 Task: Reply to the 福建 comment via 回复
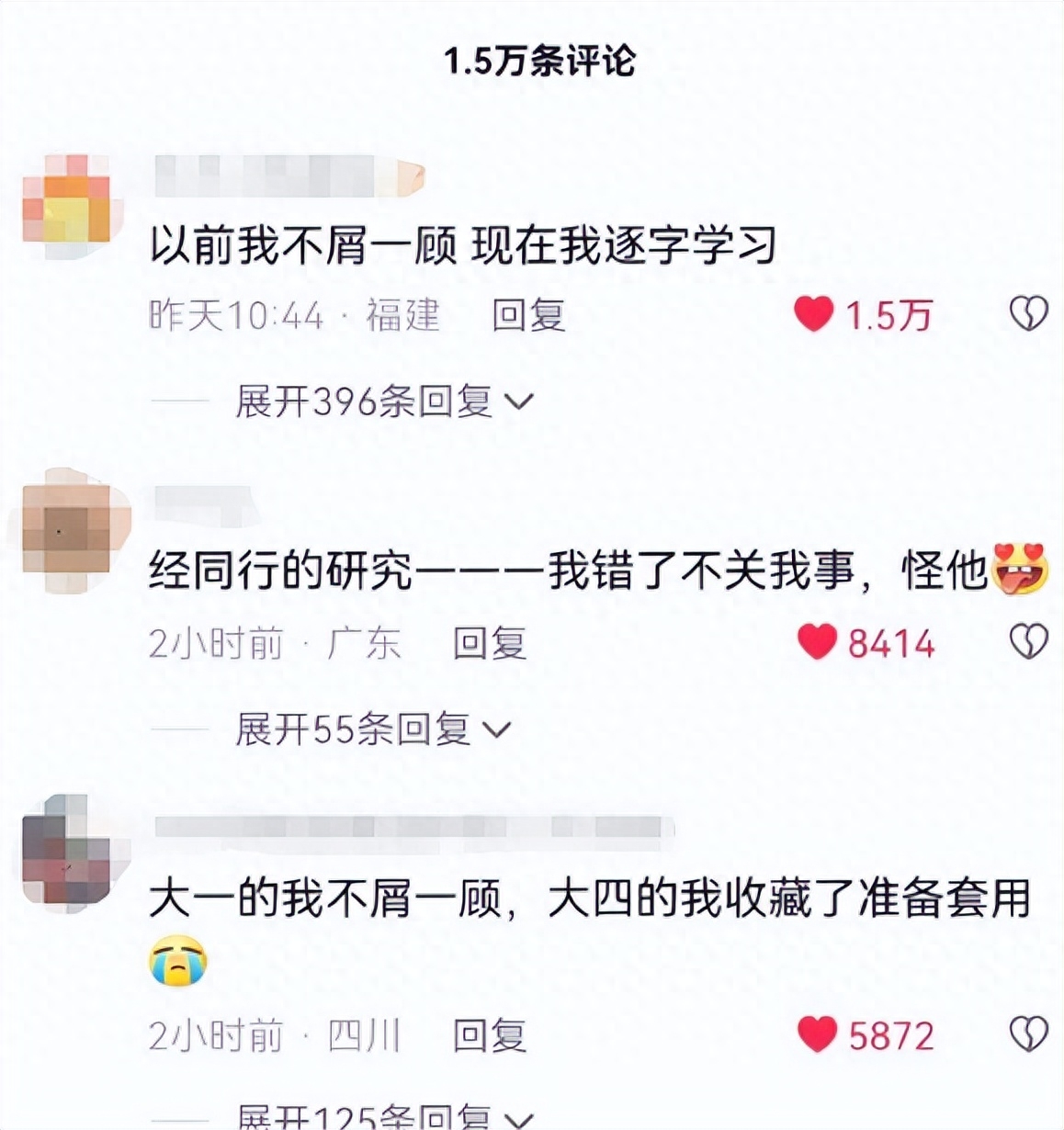point(528,315)
